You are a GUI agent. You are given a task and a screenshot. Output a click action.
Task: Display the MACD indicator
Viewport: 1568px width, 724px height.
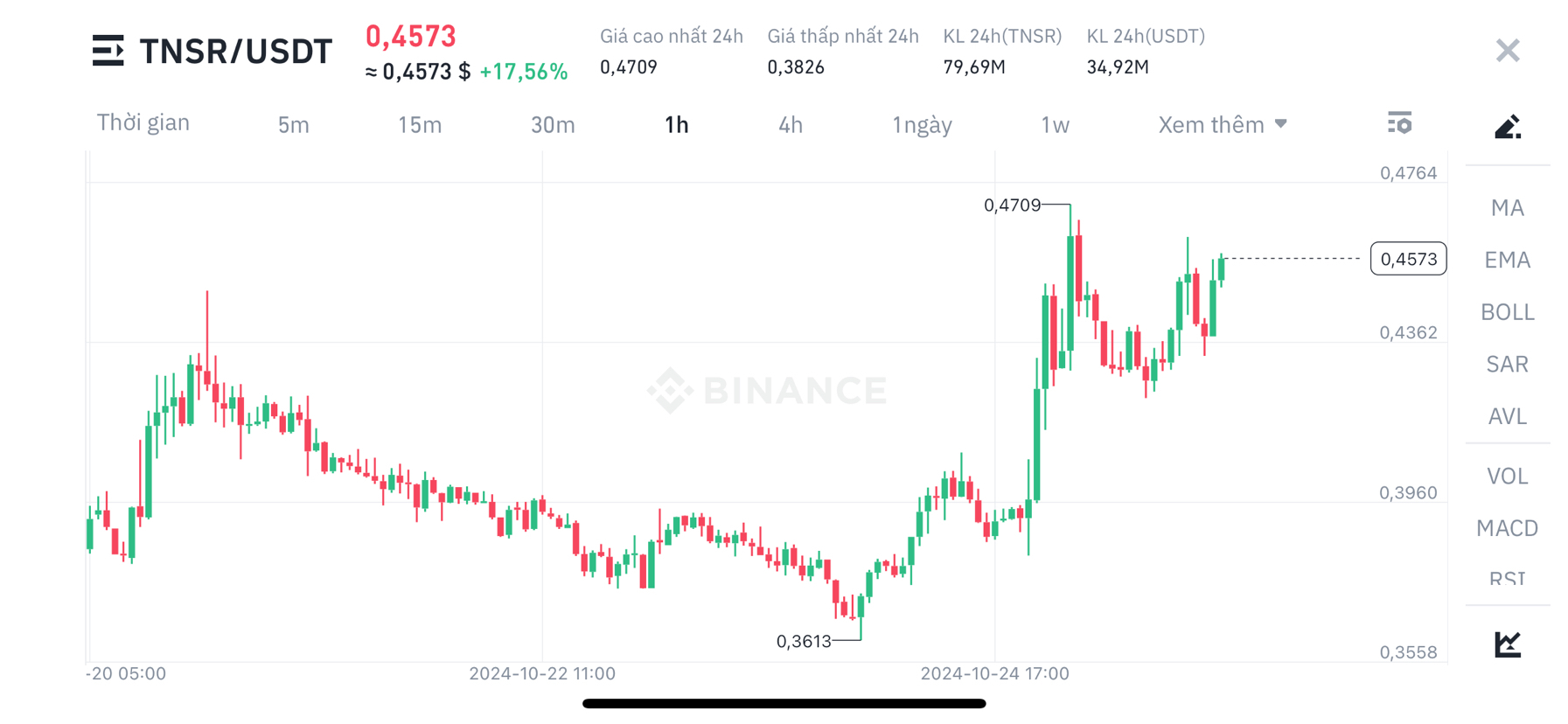[1506, 527]
